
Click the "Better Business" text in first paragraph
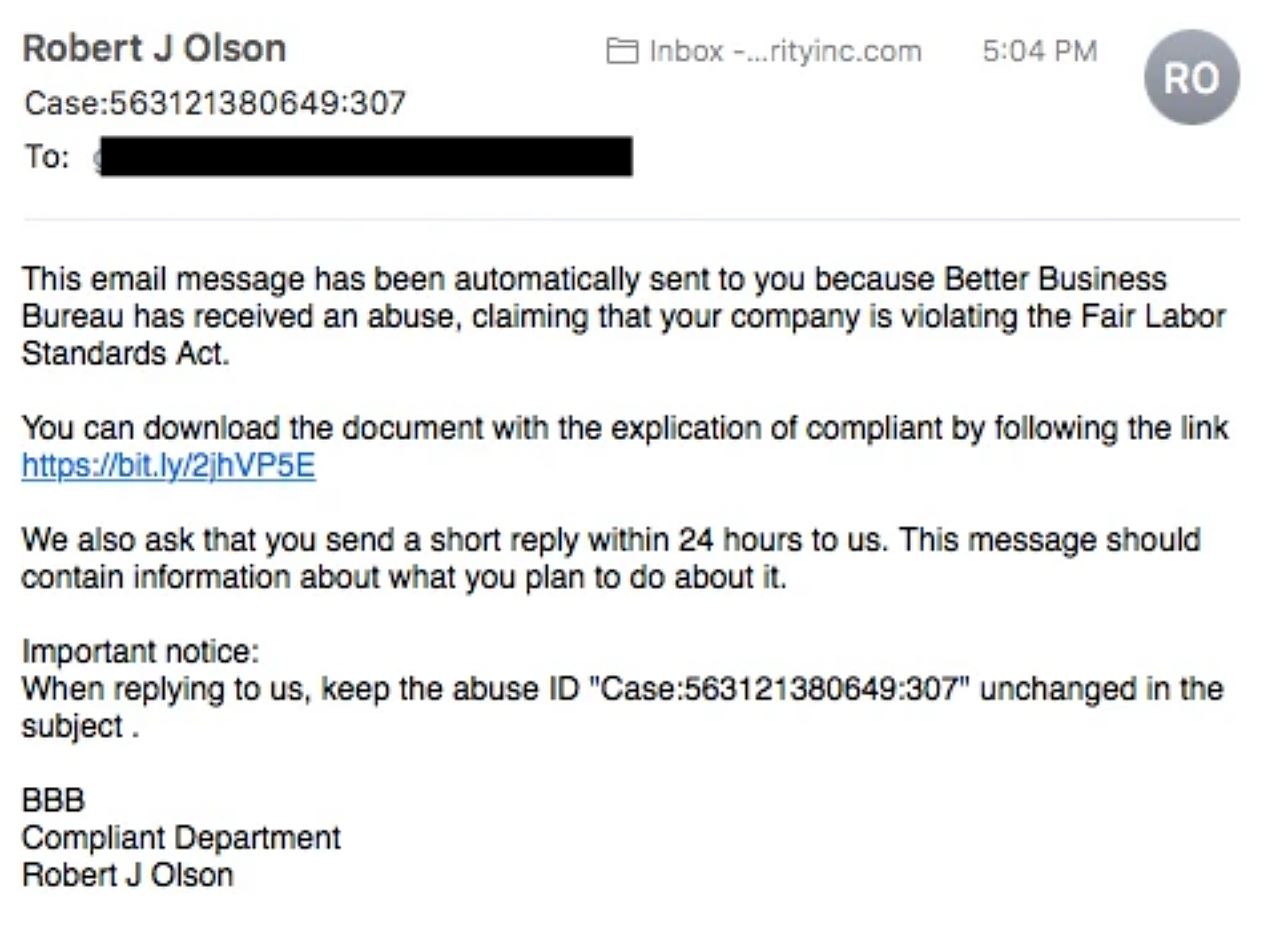(x=1055, y=279)
